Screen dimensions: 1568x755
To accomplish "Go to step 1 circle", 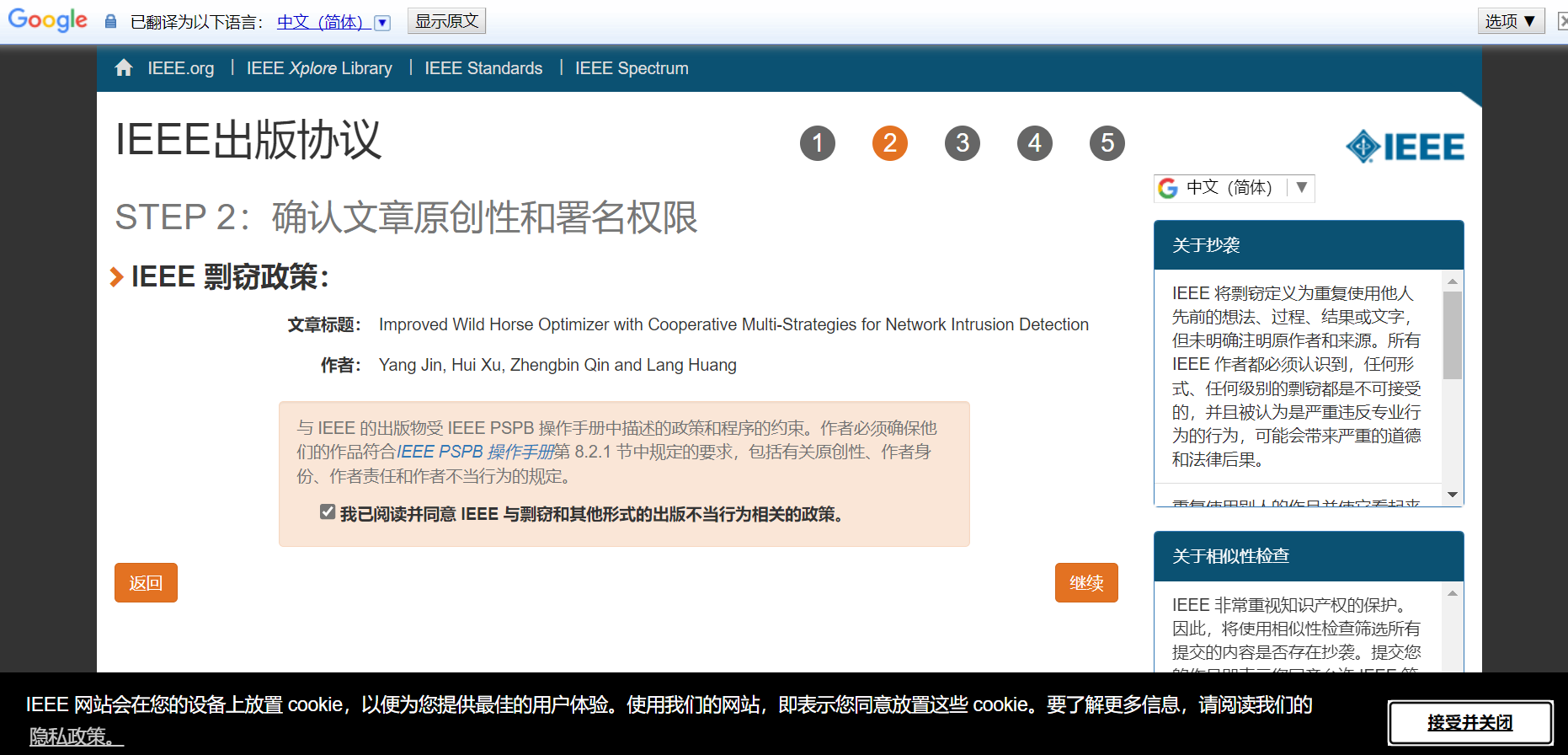I will 818,143.
